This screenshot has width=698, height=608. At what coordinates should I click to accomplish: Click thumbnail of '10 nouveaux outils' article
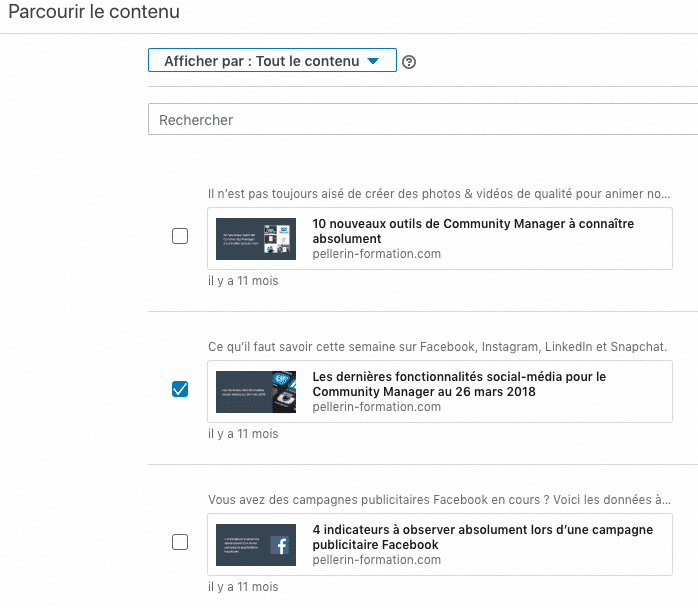click(x=256, y=239)
